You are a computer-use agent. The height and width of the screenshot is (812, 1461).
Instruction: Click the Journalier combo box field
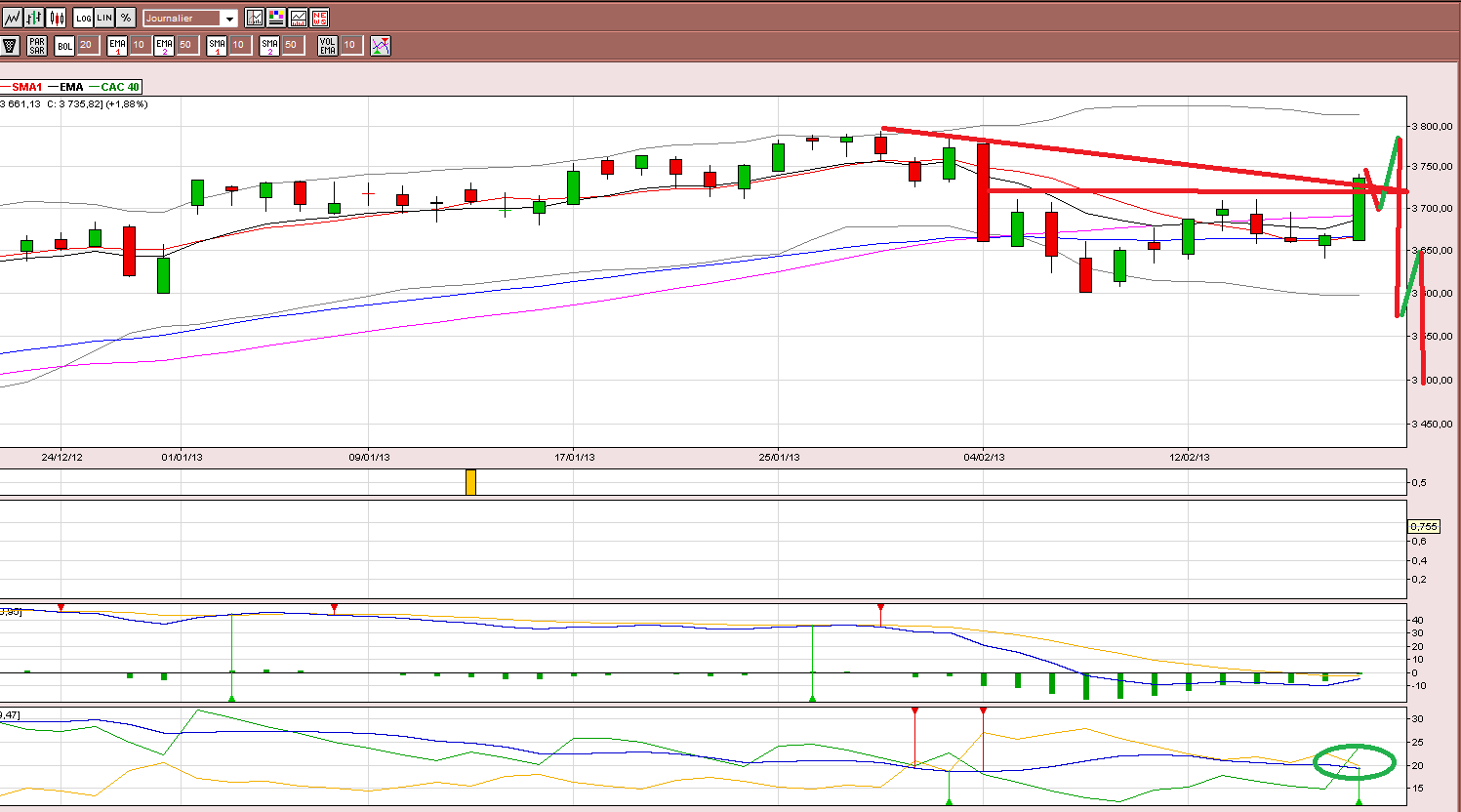click(x=190, y=19)
